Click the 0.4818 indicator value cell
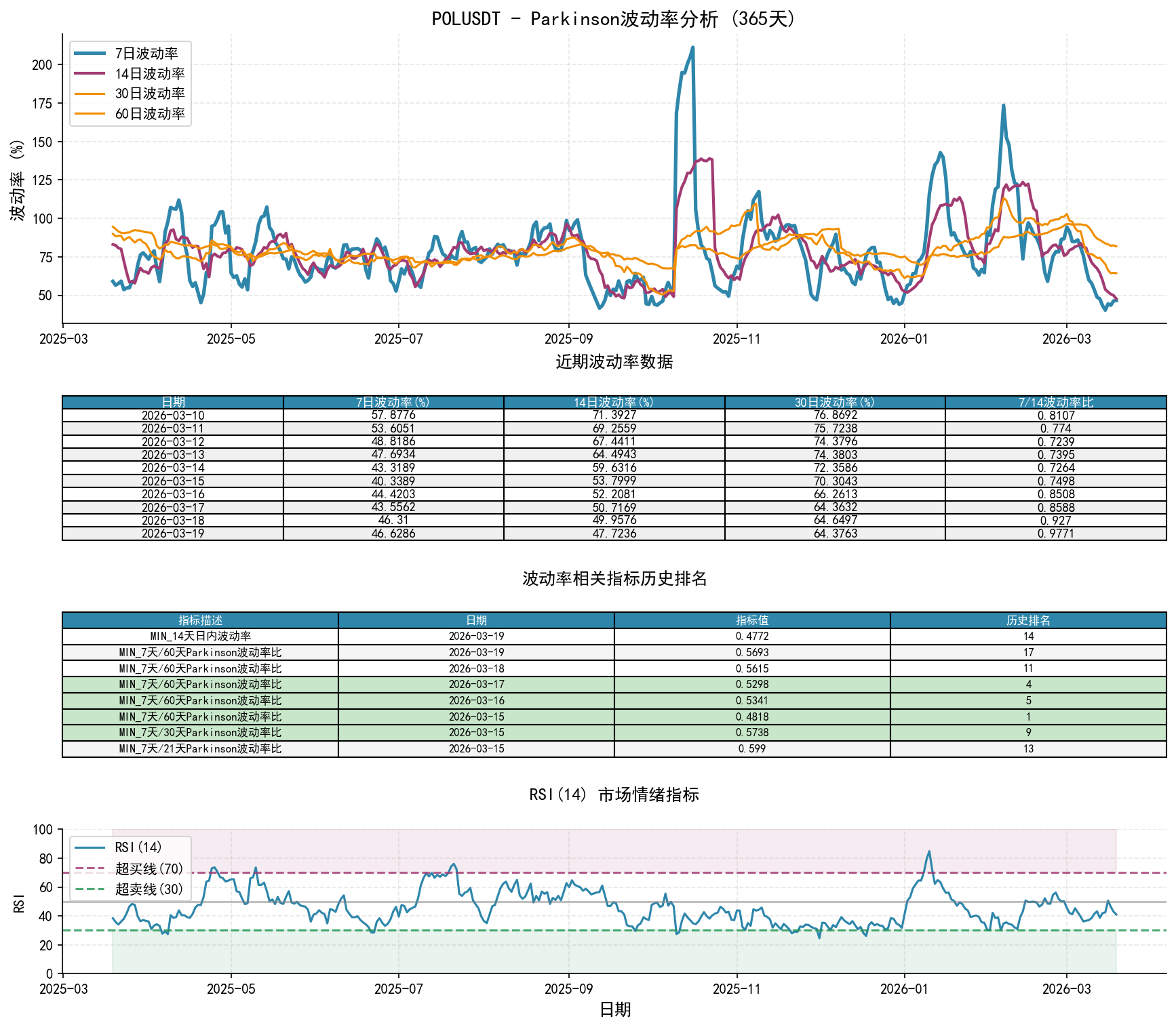Screen dimensions: 1176x1027 click(x=752, y=717)
